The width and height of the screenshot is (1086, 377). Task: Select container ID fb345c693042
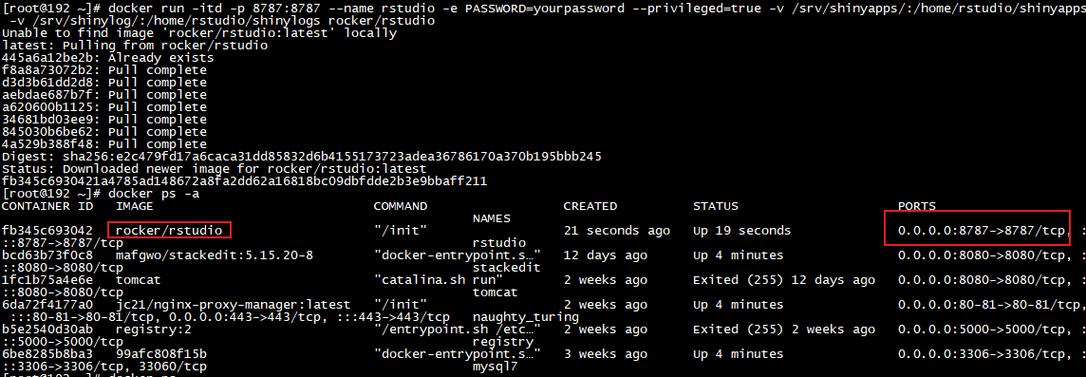click(x=48, y=230)
